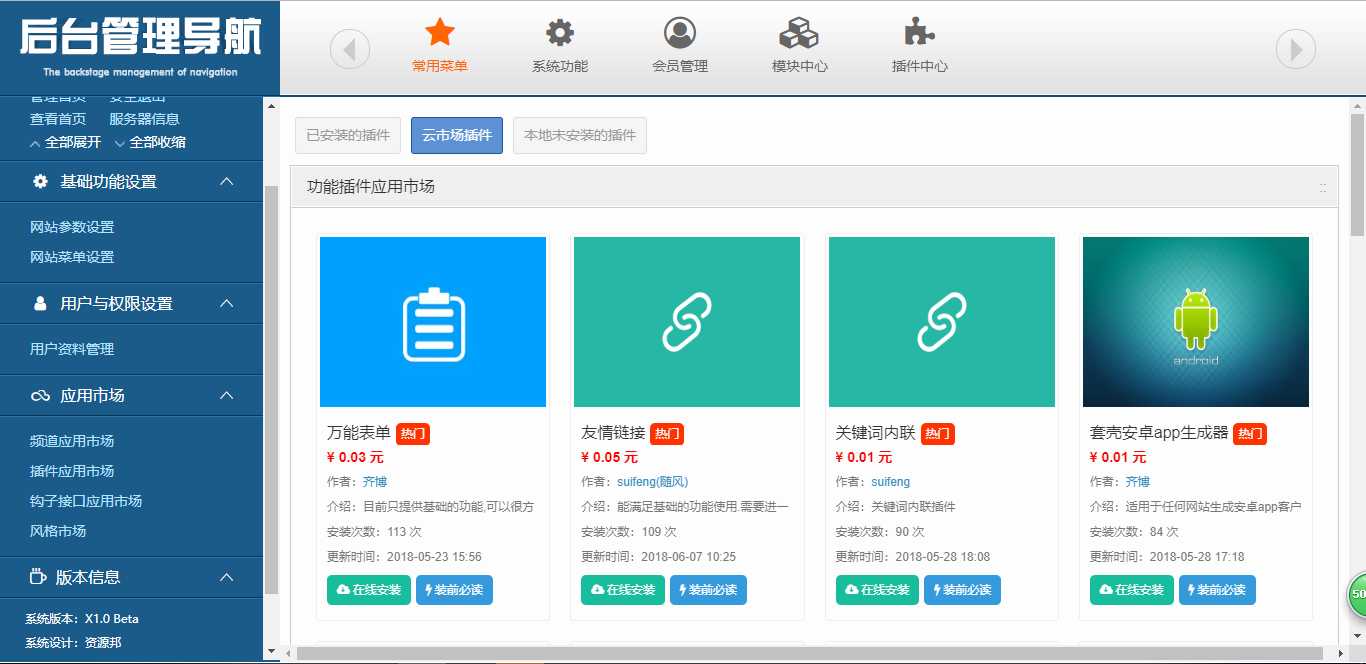Click the 后台管理导航 logo

tap(140, 47)
